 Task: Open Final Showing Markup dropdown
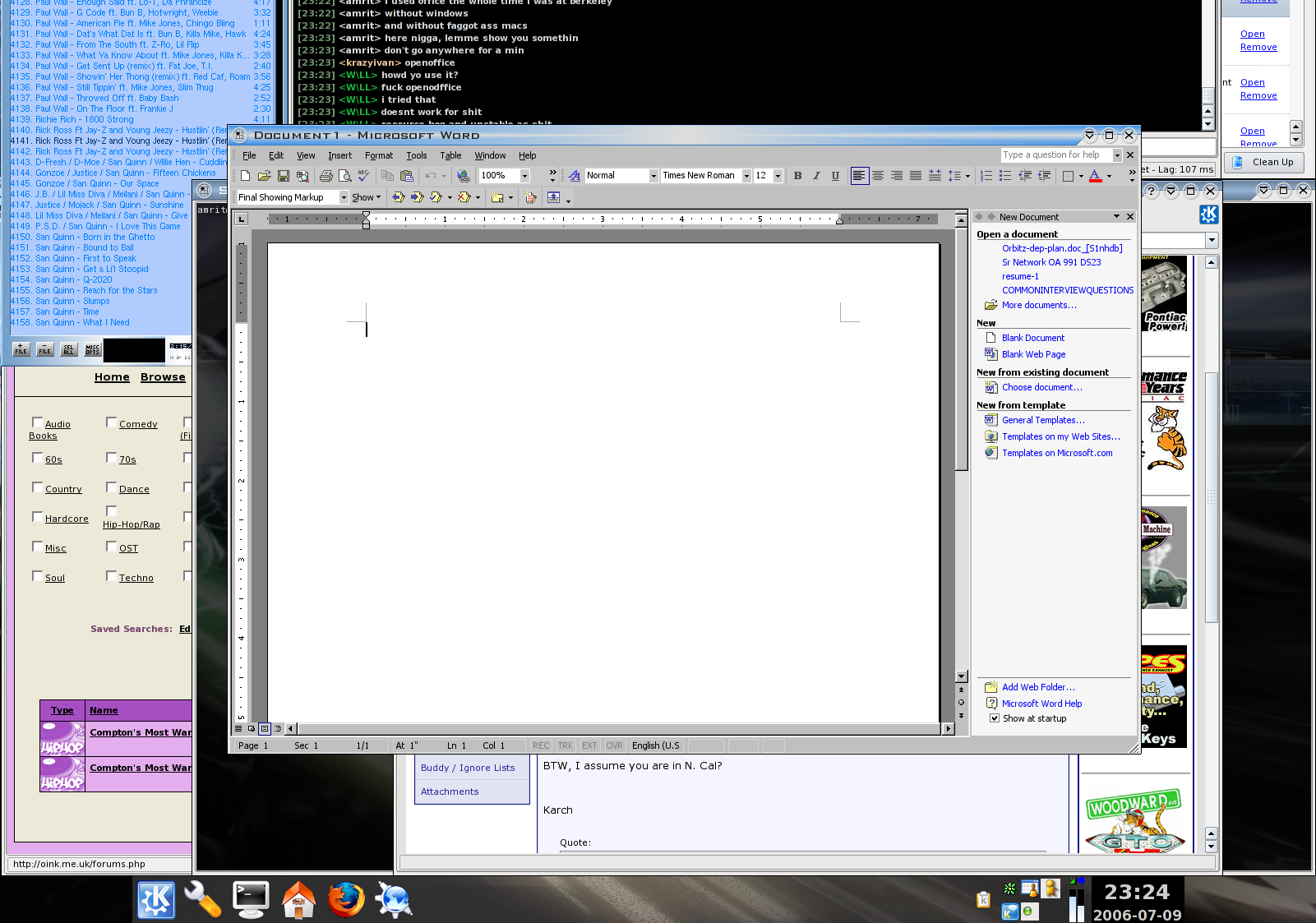(344, 197)
